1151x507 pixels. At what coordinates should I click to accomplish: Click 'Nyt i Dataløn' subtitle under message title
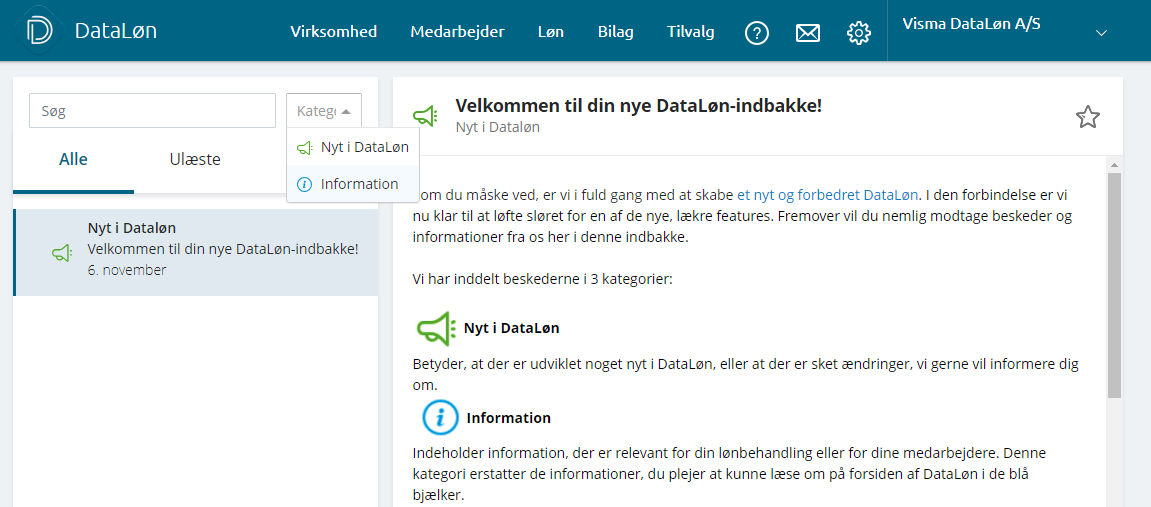point(498,127)
